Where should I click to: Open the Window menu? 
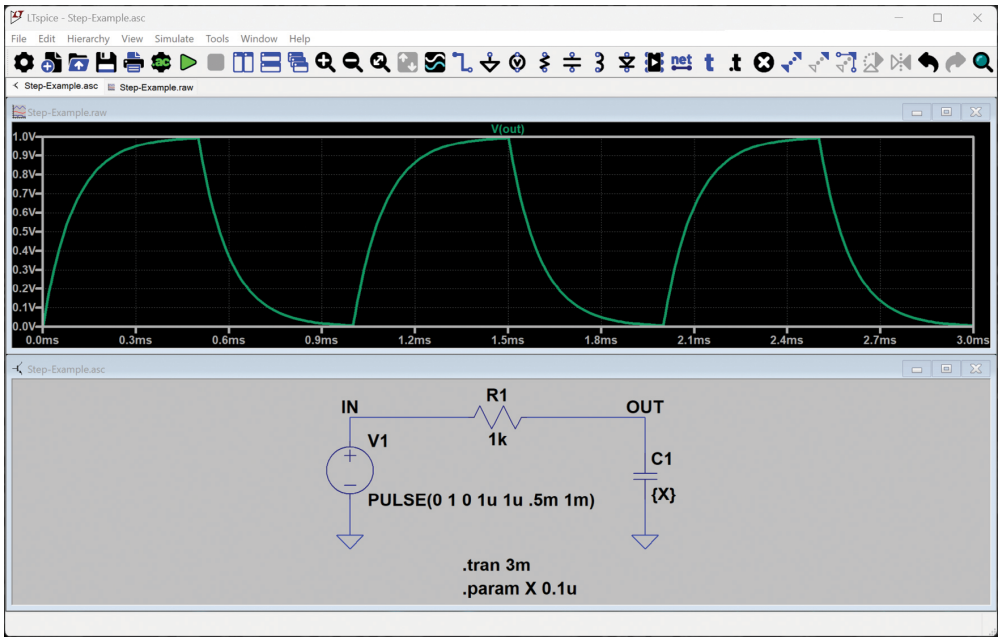point(259,39)
